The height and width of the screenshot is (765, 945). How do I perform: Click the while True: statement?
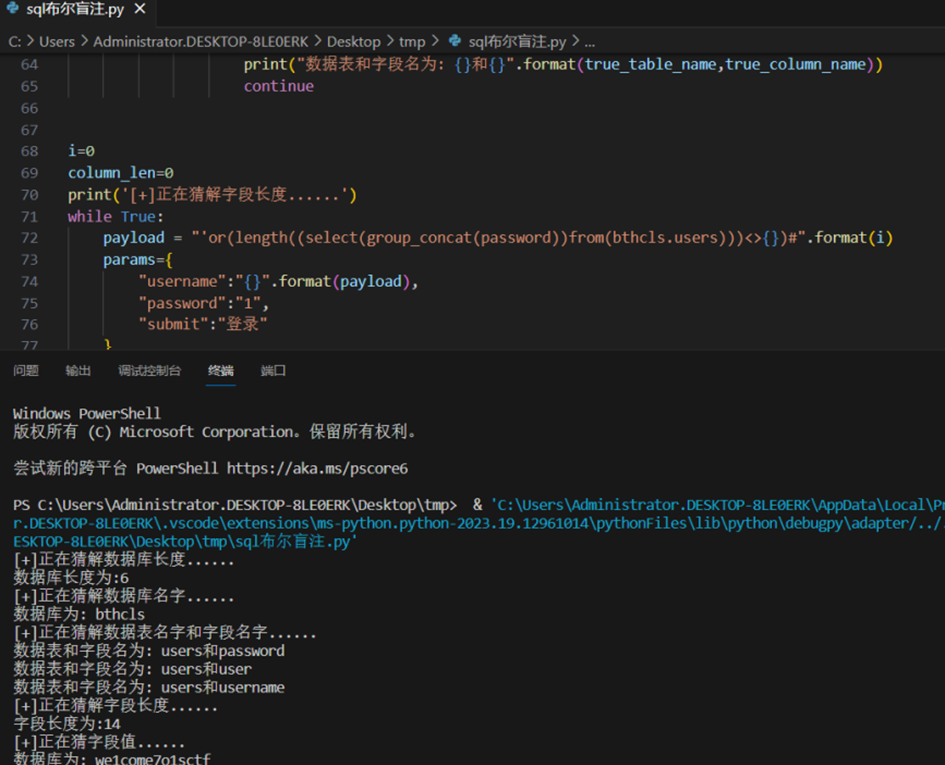point(116,216)
